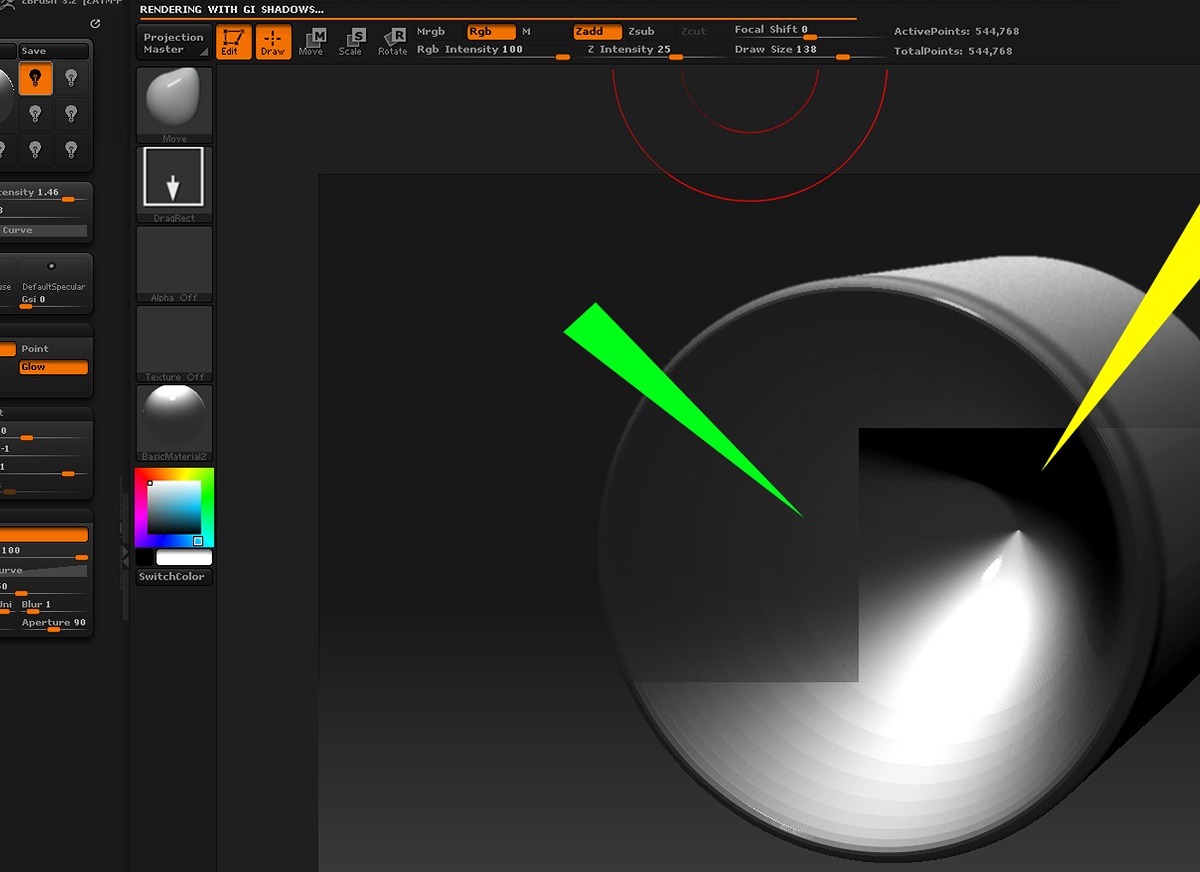Switch to the Move transform tool
This screenshot has width=1200, height=872.
(311, 42)
